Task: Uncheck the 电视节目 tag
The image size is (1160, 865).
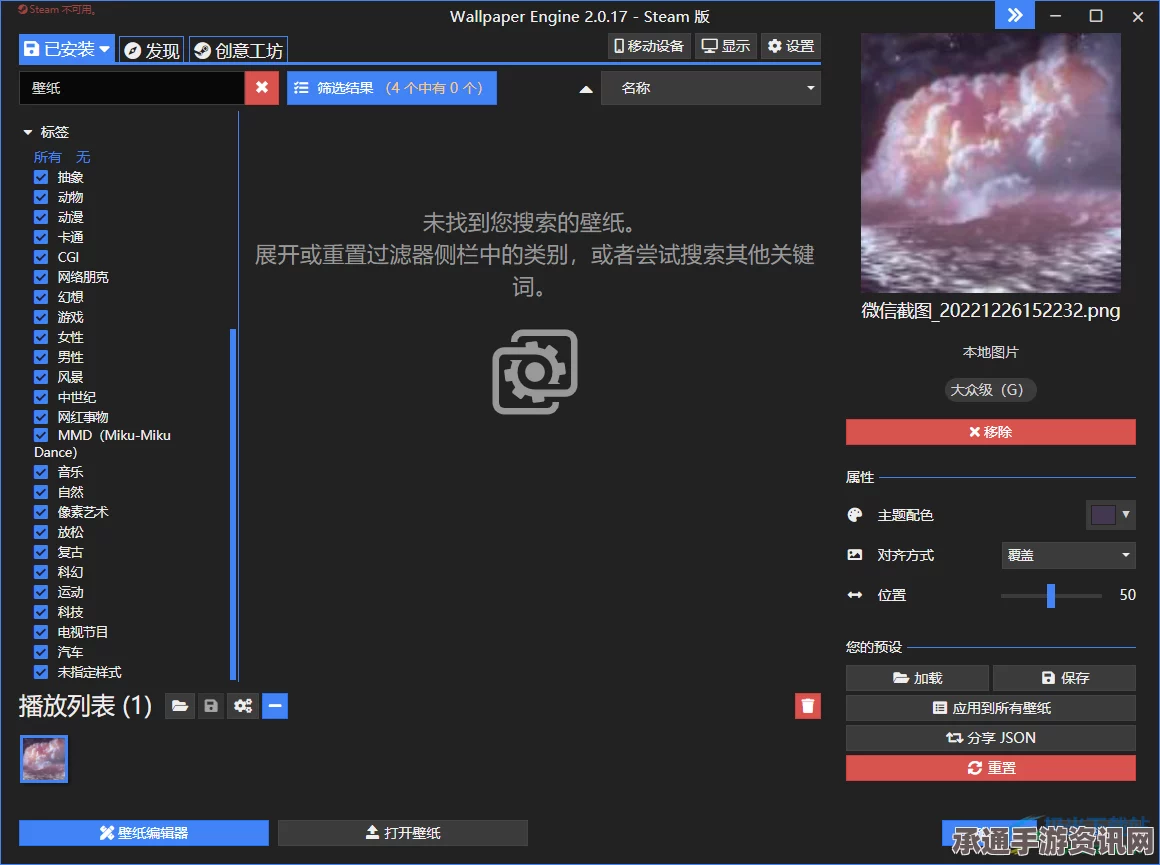Action: (41, 631)
